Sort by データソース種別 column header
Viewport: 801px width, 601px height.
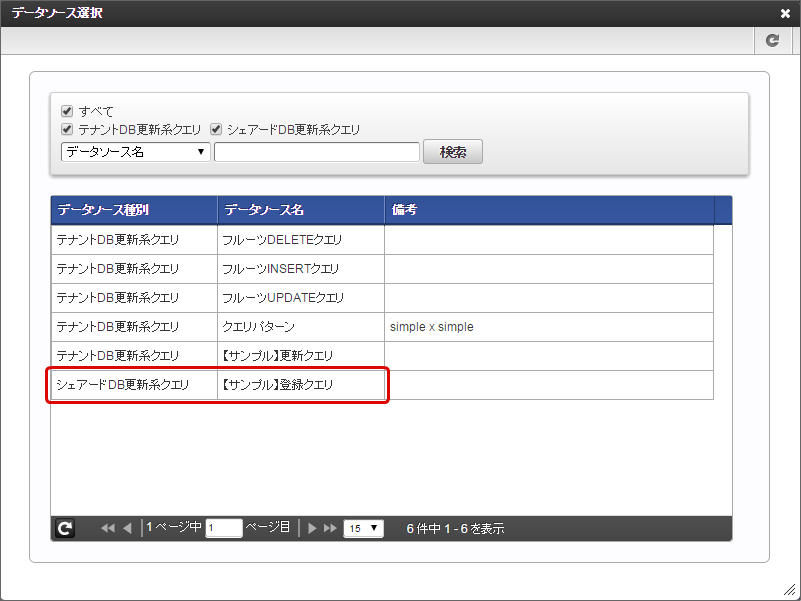tap(134, 210)
